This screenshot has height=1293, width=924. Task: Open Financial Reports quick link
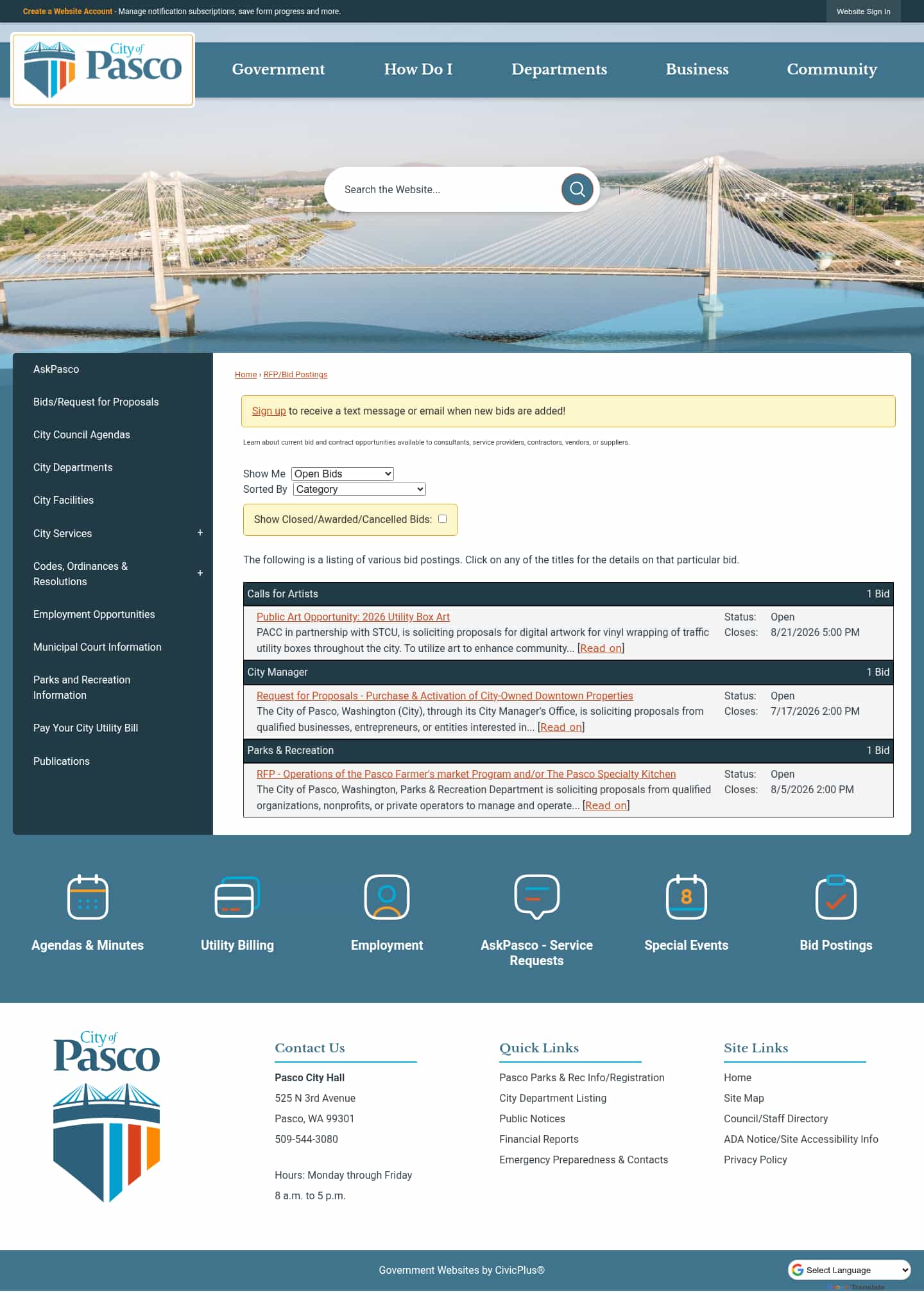[539, 1139]
